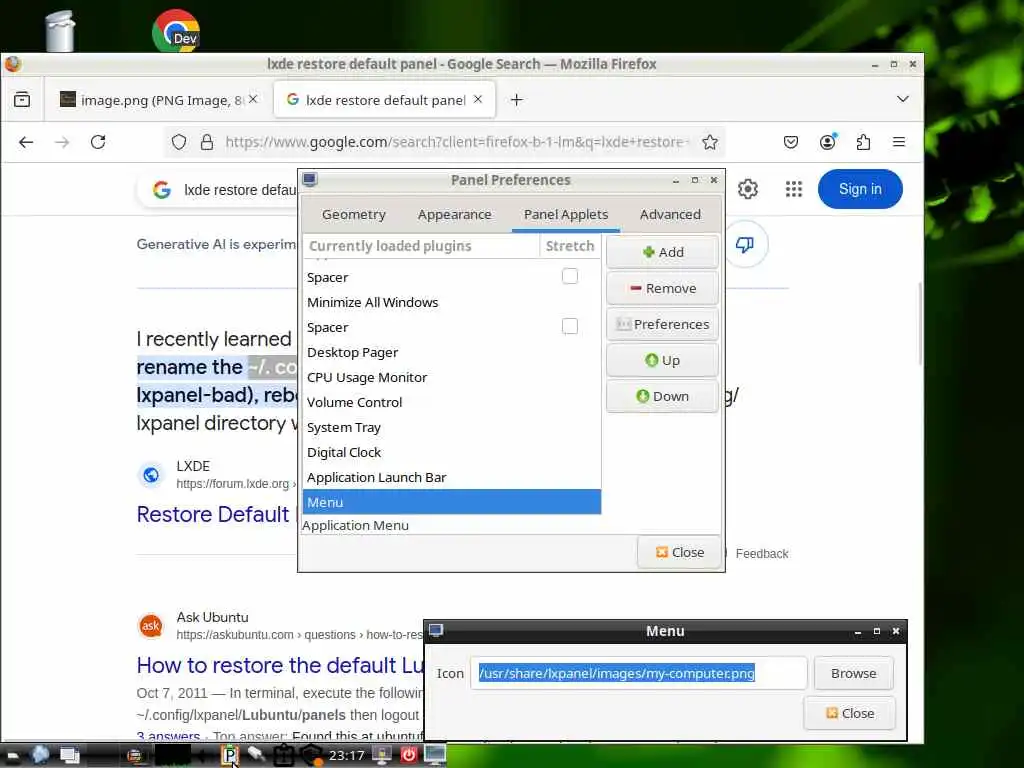Click the Feedback link
The width and height of the screenshot is (1024, 768).
click(x=761, y=553)
